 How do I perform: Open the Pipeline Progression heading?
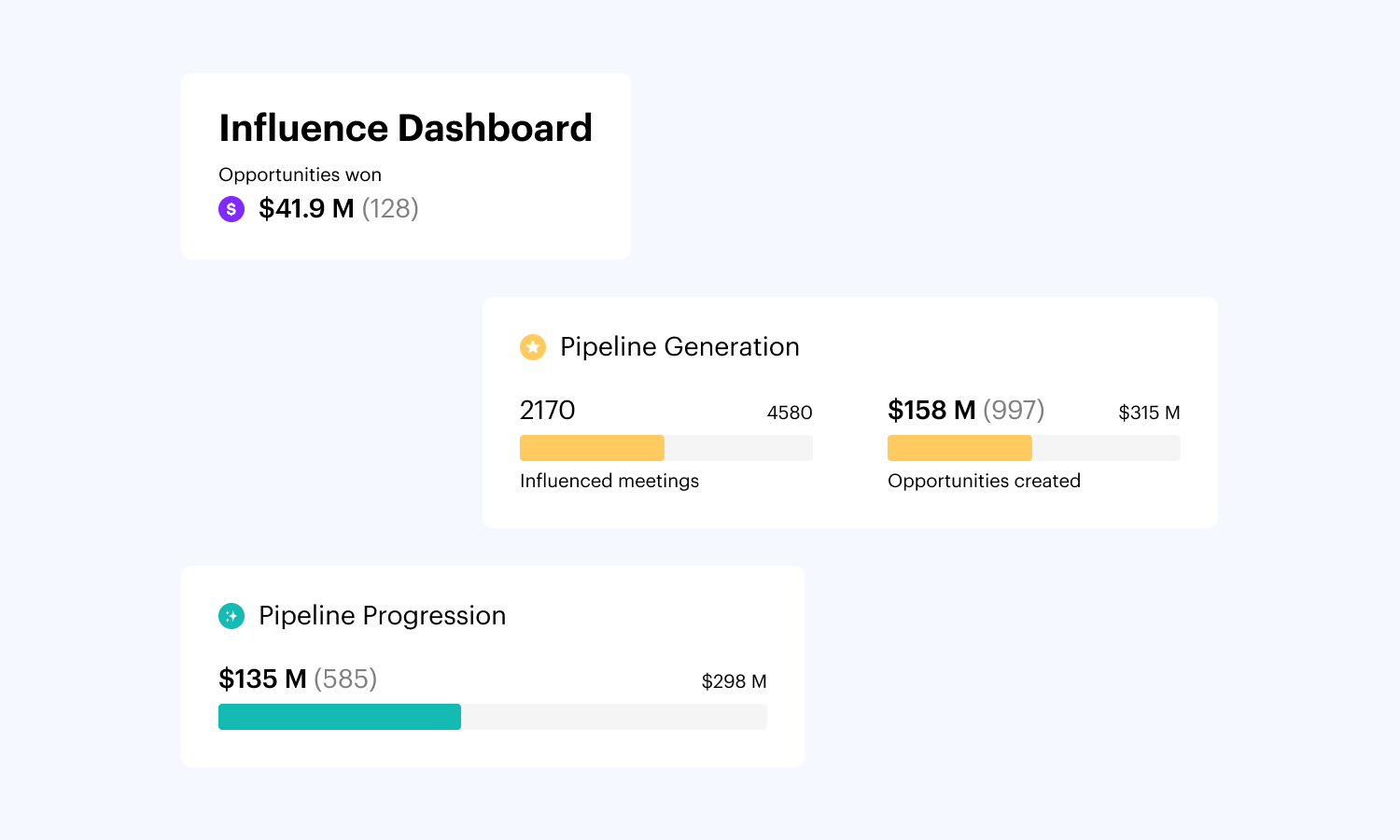(x=382, y=616)
